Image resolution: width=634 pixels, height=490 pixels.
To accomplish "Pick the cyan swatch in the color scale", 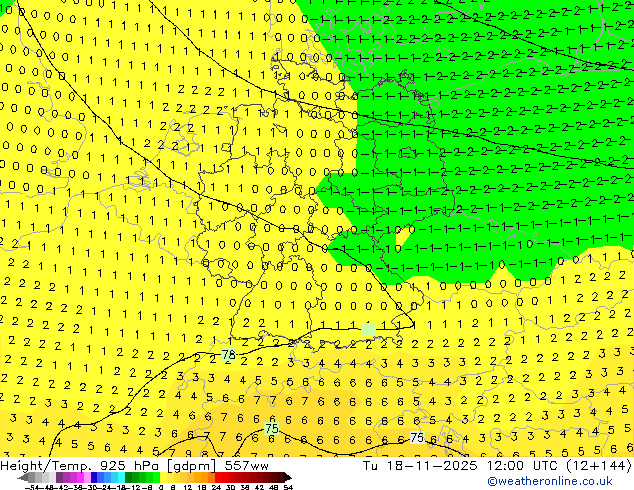I will [x=122, y=477].
